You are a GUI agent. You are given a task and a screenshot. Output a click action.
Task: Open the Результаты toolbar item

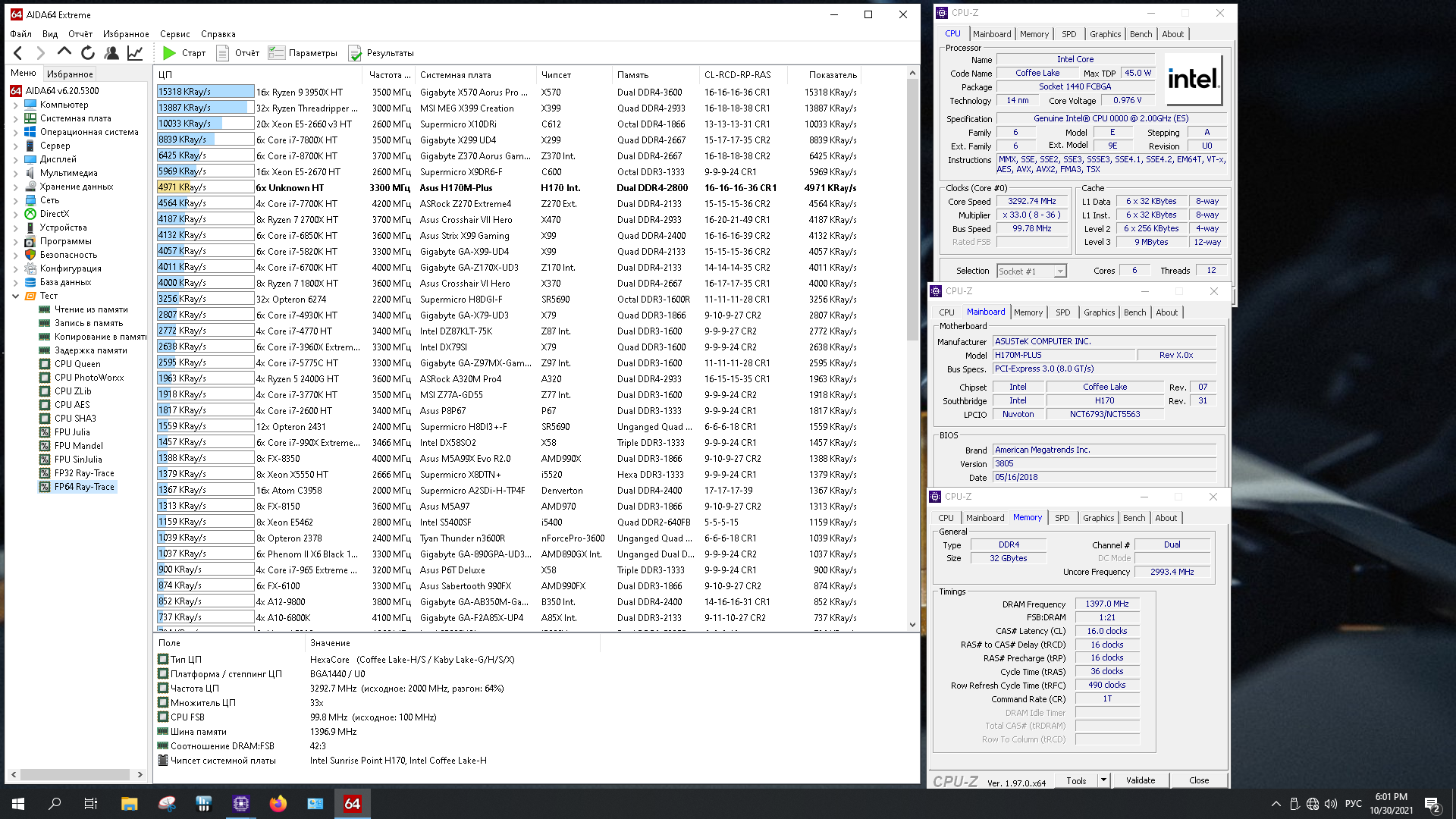(381, 53)
